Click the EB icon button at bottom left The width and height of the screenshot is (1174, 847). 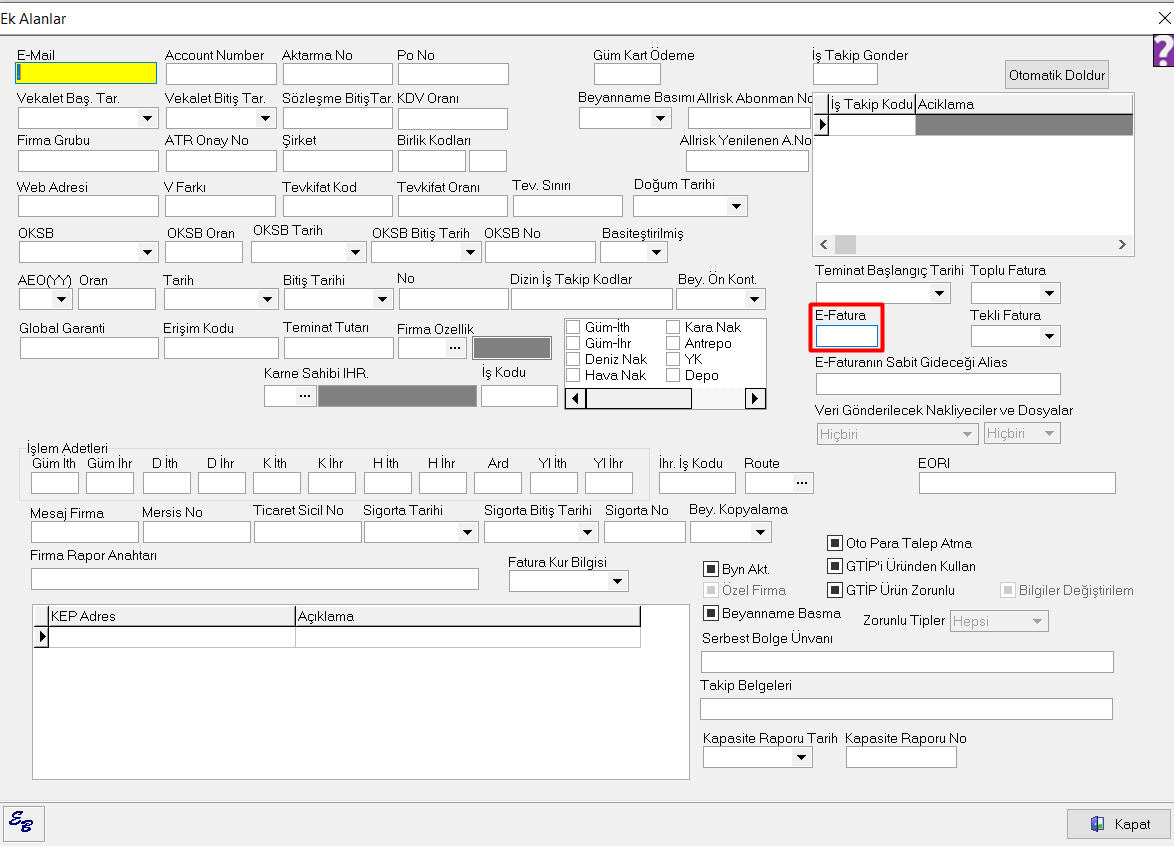pyautogui.click(x=22, y=822)
